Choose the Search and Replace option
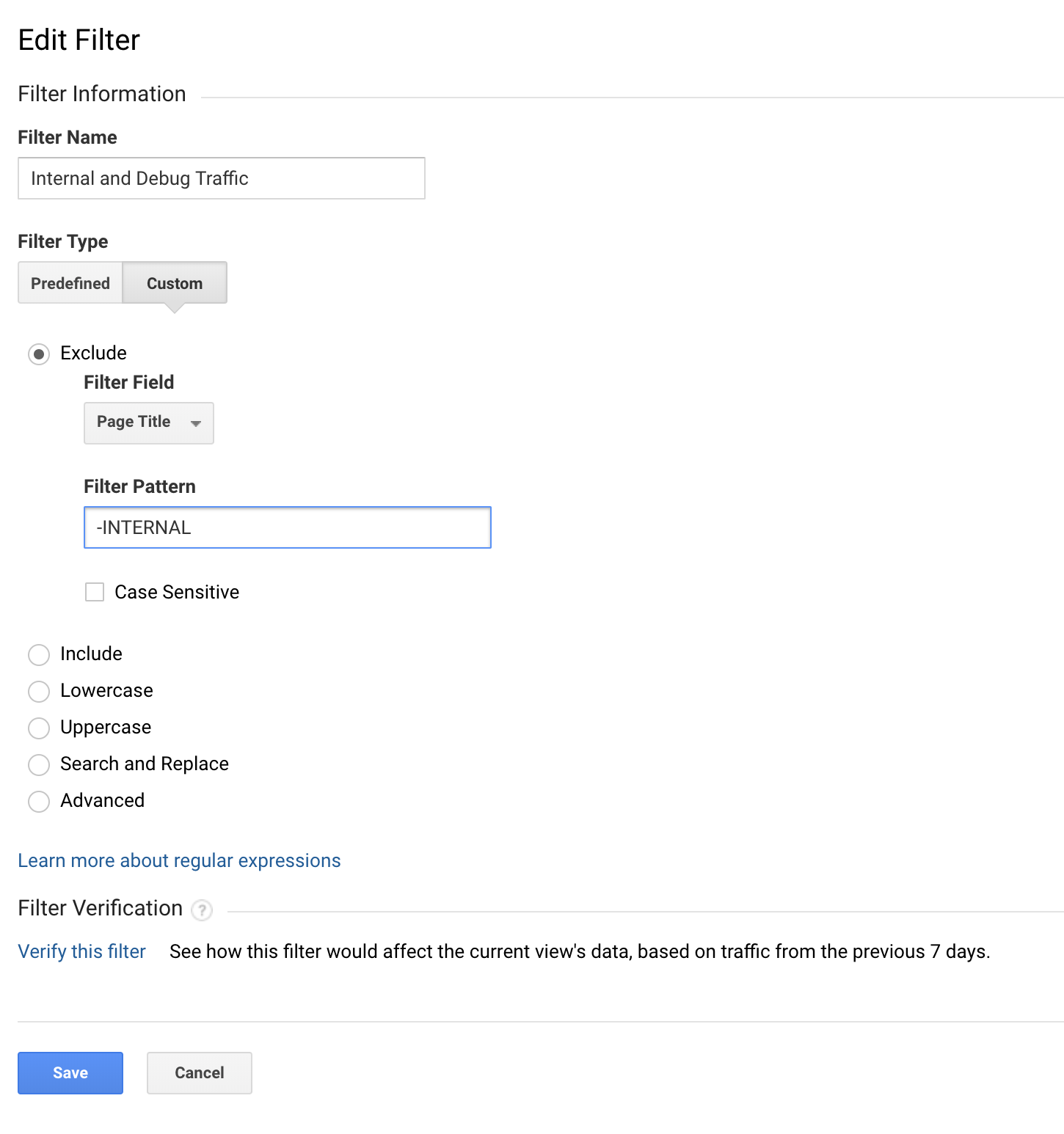Viewport: 1064px width, 1134px height. point(39,764)
